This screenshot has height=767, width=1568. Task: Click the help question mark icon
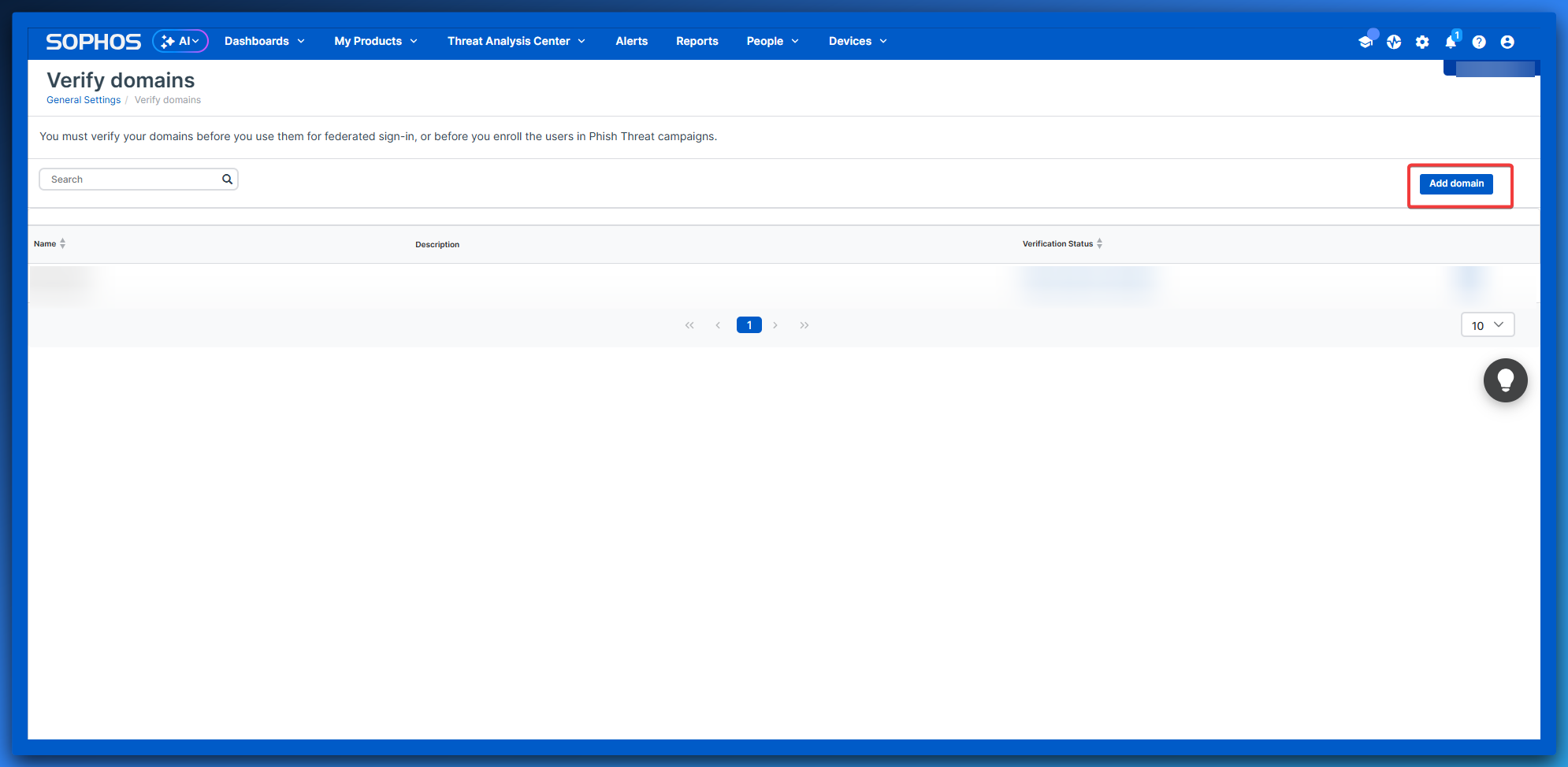(1479, 42)
